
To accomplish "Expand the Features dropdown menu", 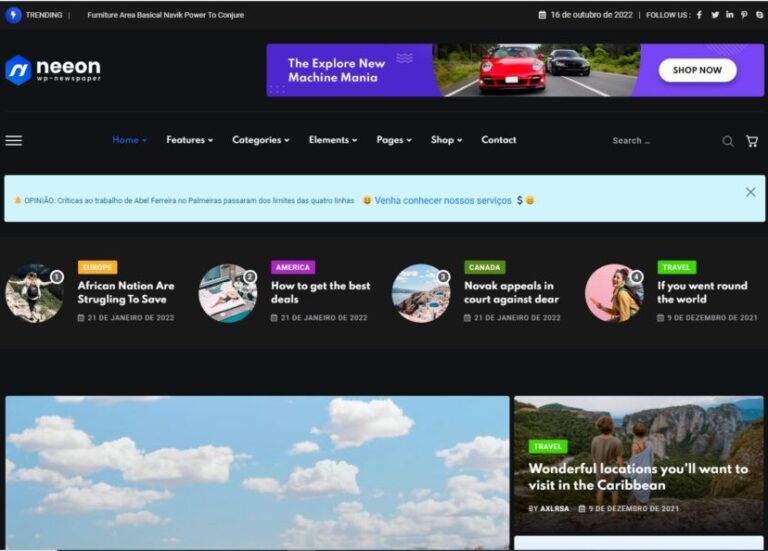I will [189, 140].
